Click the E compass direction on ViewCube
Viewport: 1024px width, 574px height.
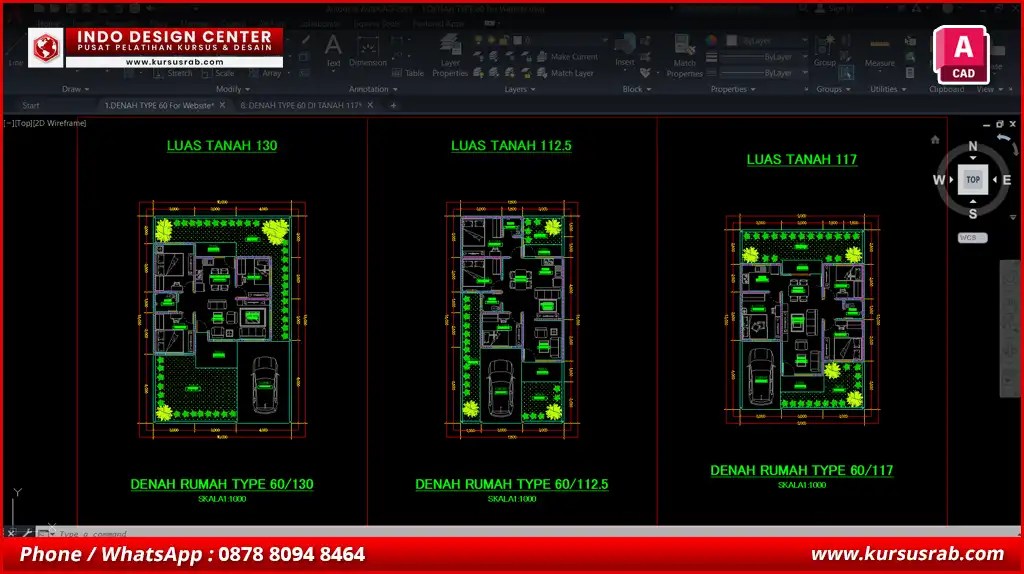point(1006,180)
